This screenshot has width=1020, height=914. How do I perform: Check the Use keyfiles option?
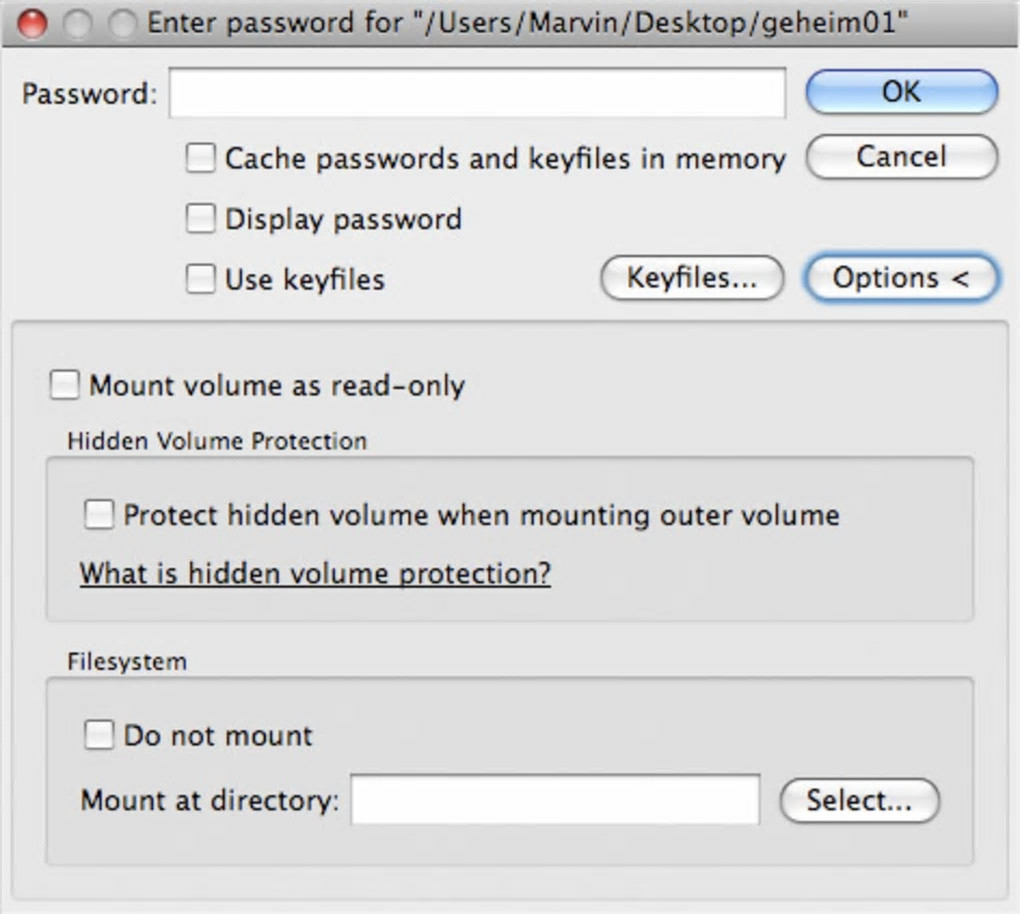click(x=201, y=279)
